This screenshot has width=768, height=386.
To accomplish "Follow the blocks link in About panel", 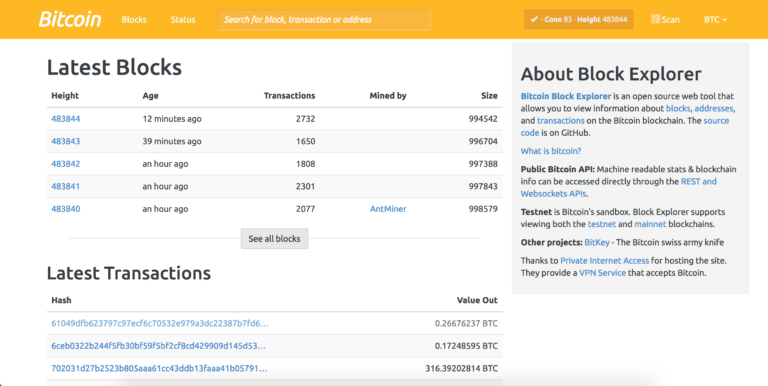I will 678,108.
